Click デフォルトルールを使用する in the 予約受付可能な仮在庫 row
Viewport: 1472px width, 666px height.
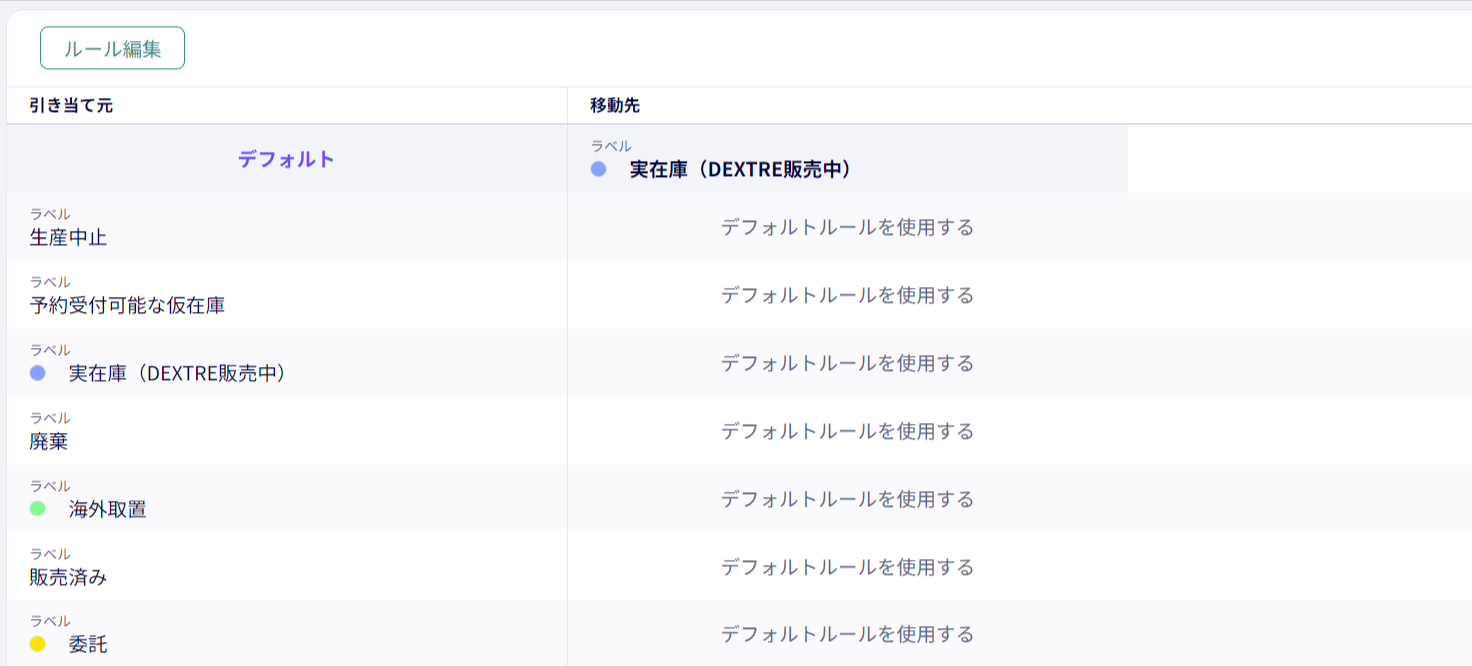coord(848,295)
